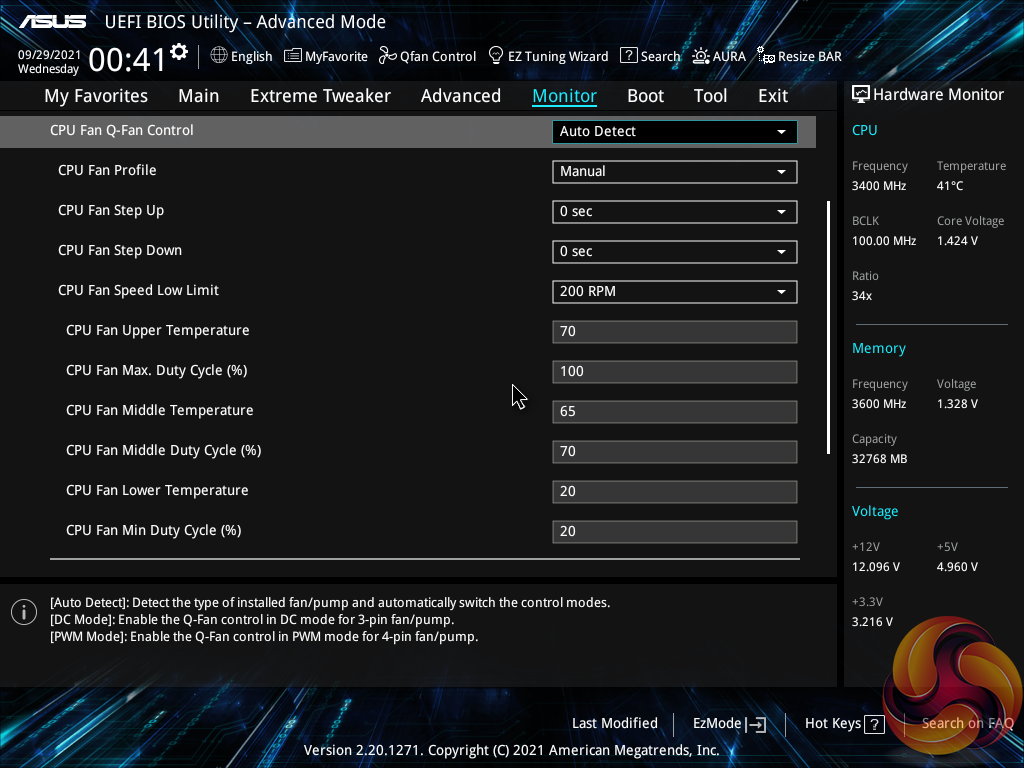This screenshot has width=1024, height=768.
Task: Click the CPU Frequency 3400 MHz value
Action: point(878,186)
